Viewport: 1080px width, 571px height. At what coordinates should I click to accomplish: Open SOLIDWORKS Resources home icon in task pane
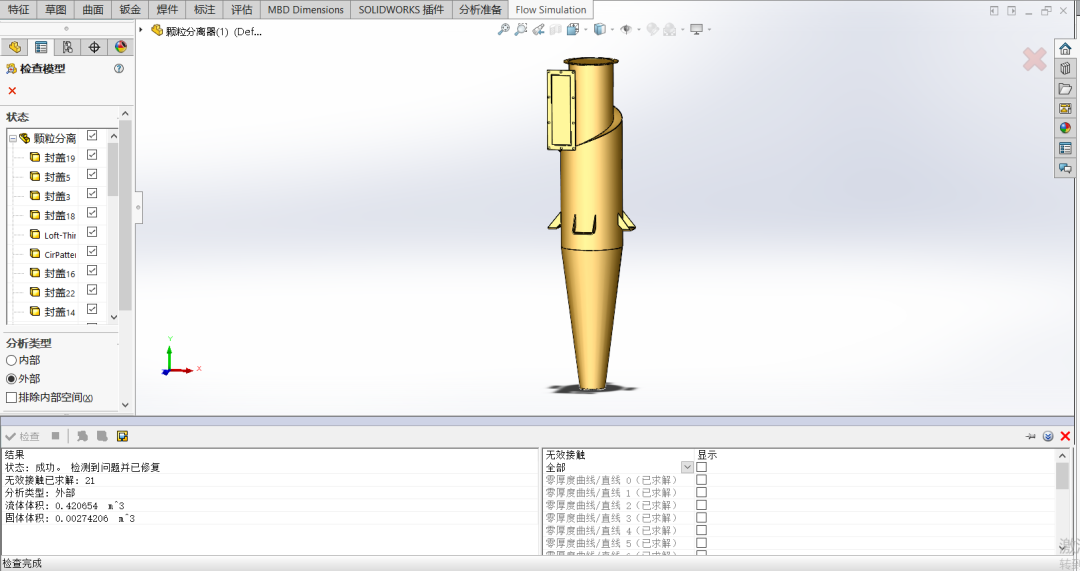1065,49
